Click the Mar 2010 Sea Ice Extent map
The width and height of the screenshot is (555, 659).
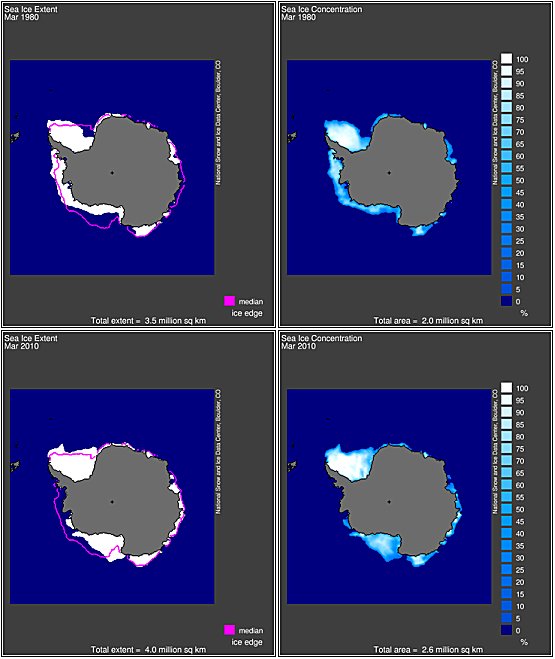112,496
